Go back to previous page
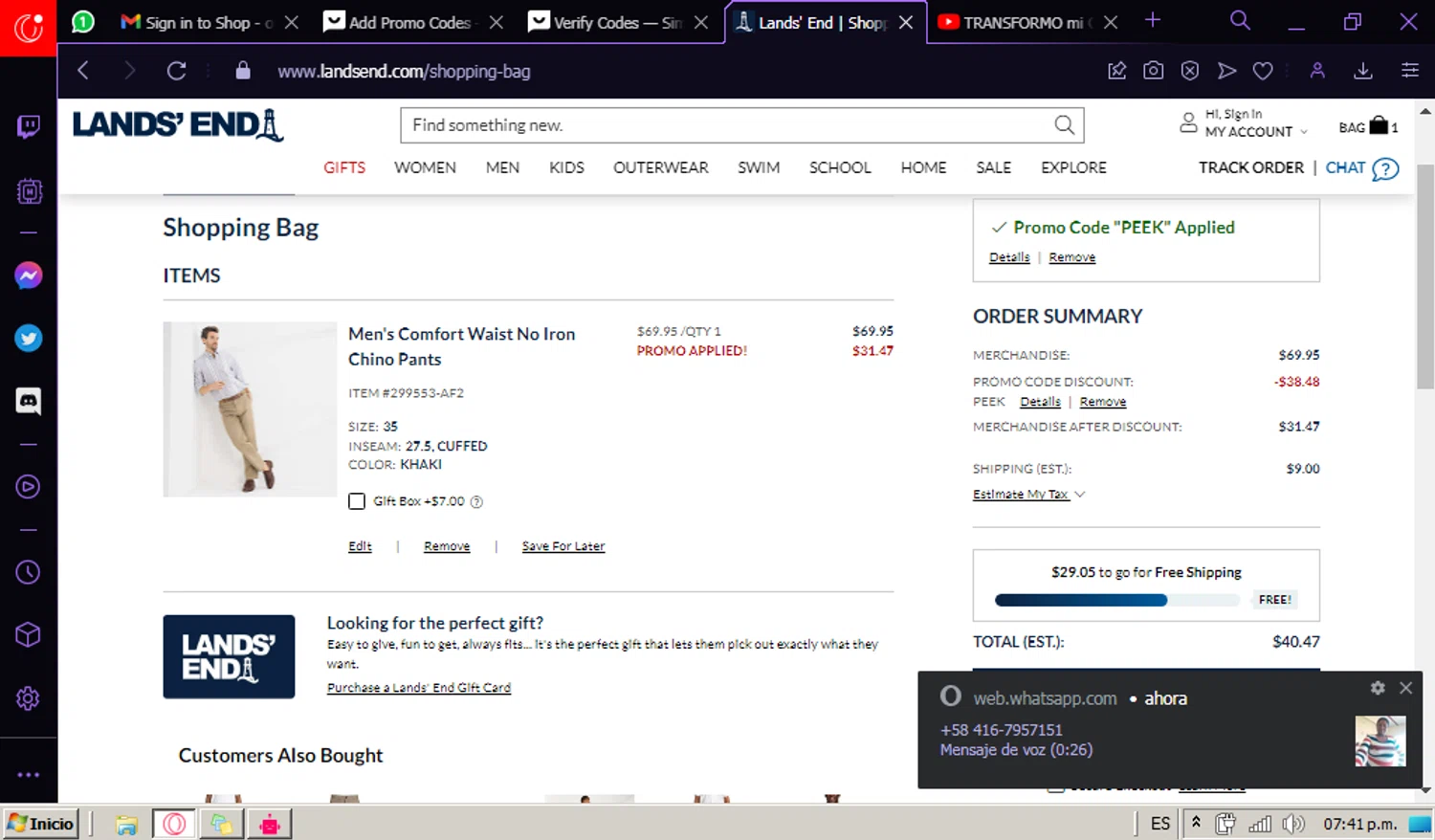This screenshot has height=840, width=1435. (83, 71)
